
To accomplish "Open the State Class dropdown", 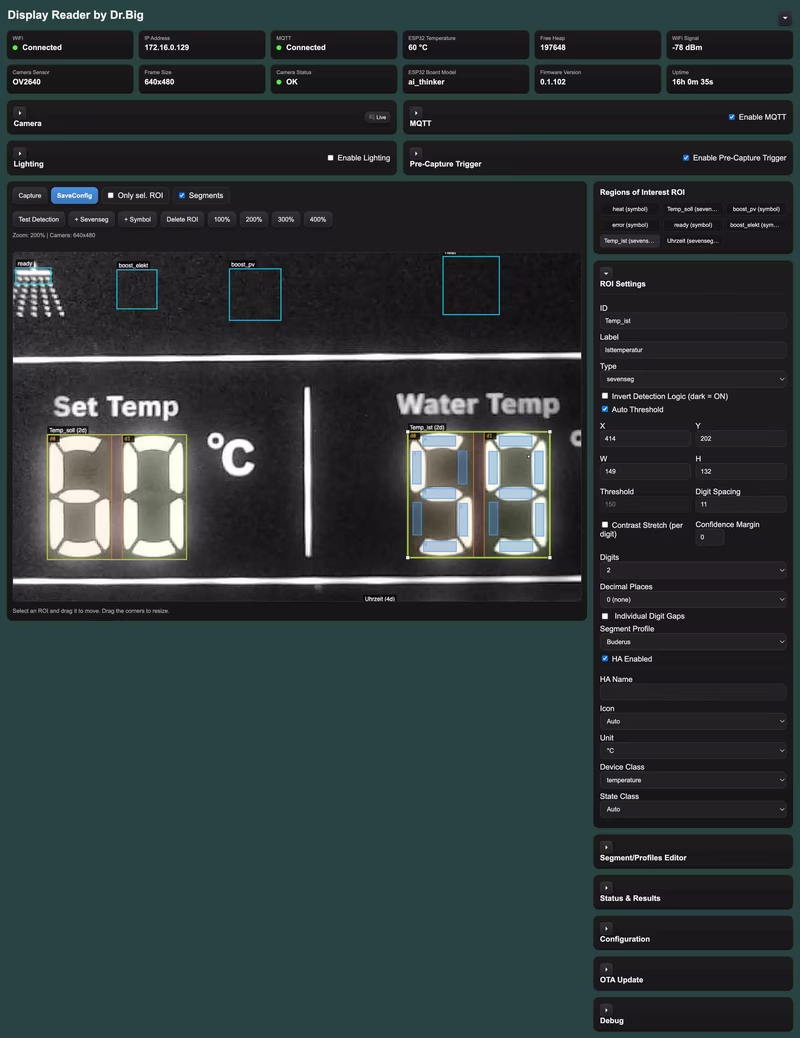I will [x=693, y=809].
